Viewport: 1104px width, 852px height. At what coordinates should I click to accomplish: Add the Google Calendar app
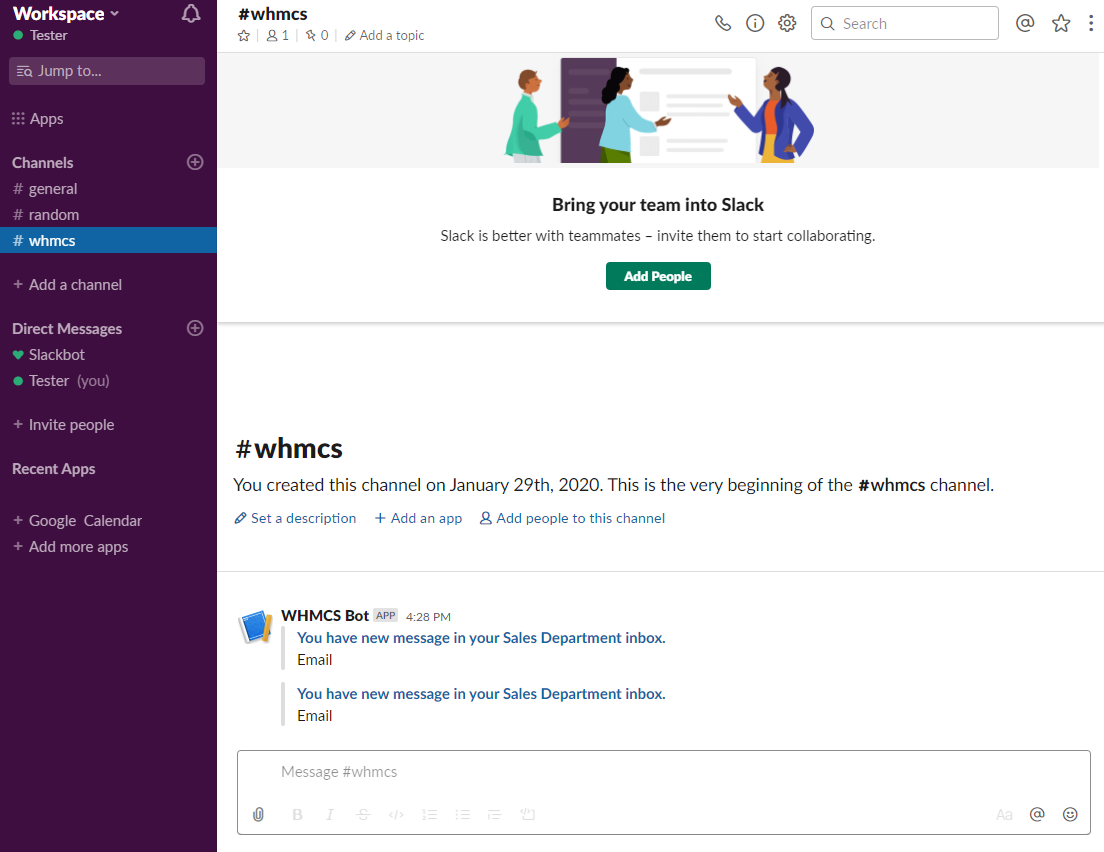pos(77,520)
